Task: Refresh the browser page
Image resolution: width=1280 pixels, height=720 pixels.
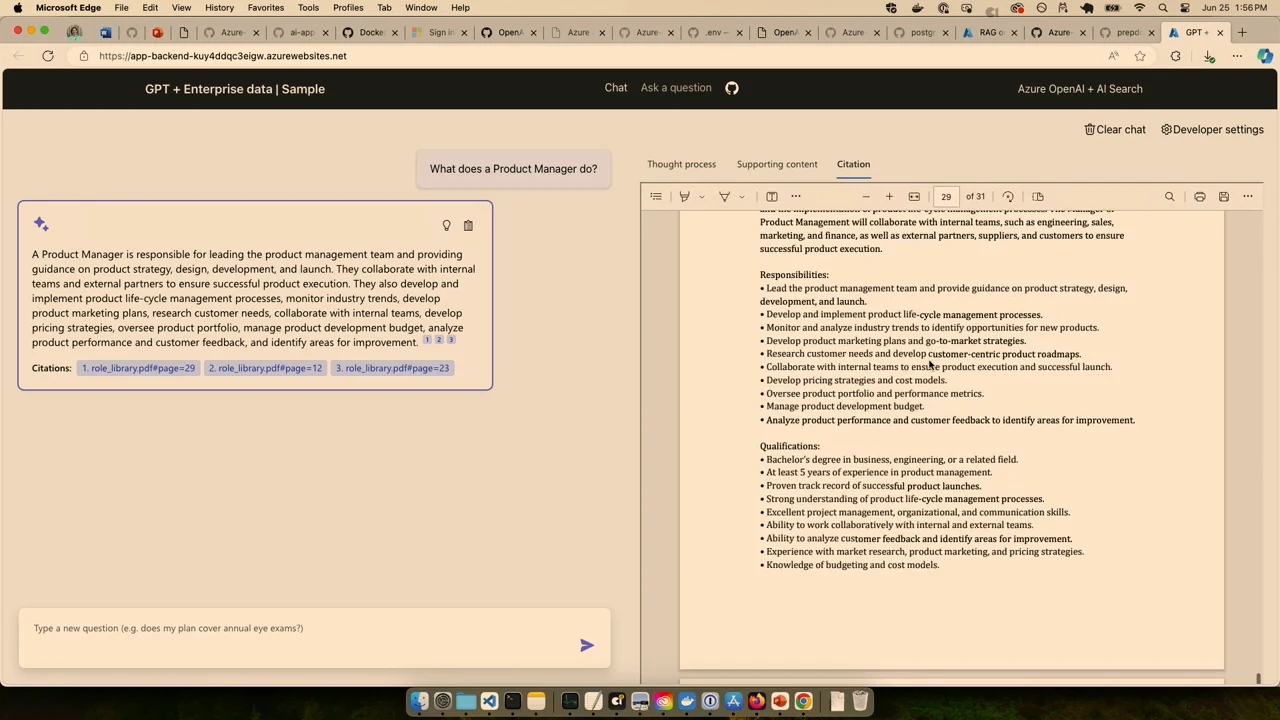Action: pyautogui.click(x=48, y=56)
